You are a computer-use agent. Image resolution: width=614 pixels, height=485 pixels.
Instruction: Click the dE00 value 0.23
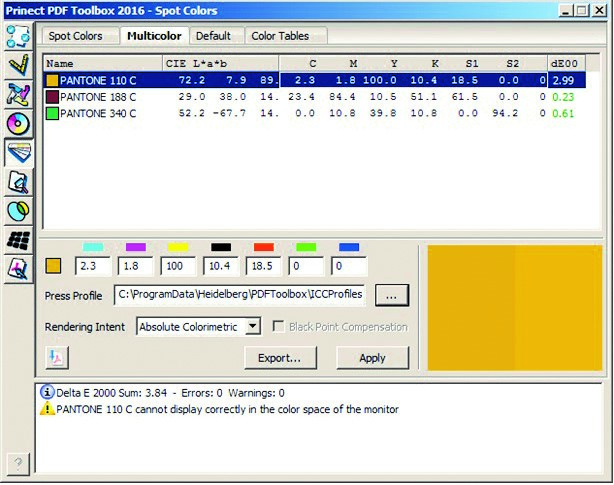pos(563,97)
